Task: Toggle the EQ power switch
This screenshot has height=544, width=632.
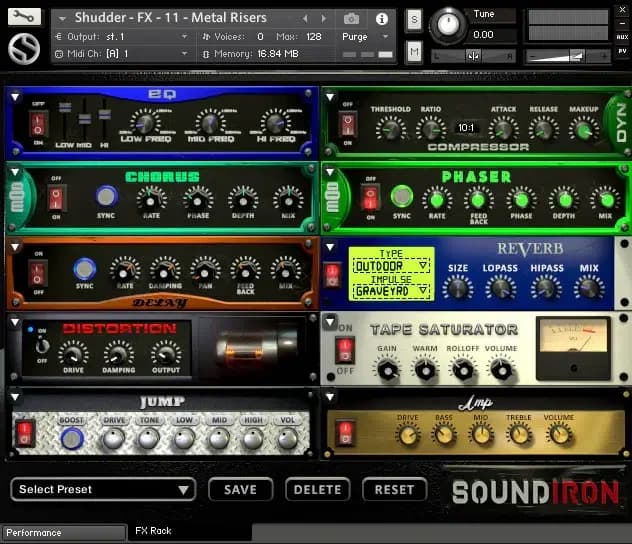Action: (39, 123)
